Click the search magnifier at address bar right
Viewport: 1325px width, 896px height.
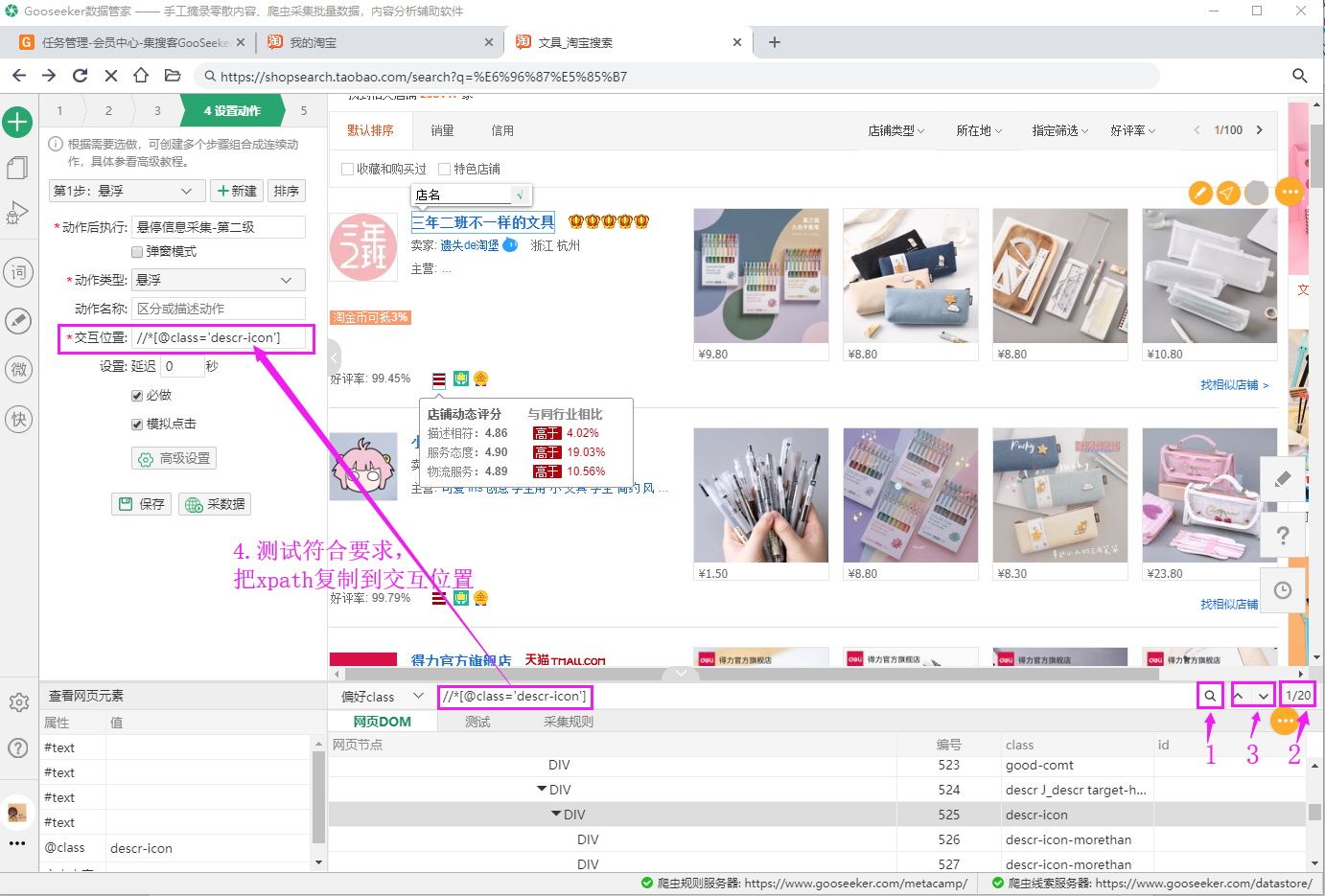click(x=1300, y=76)
